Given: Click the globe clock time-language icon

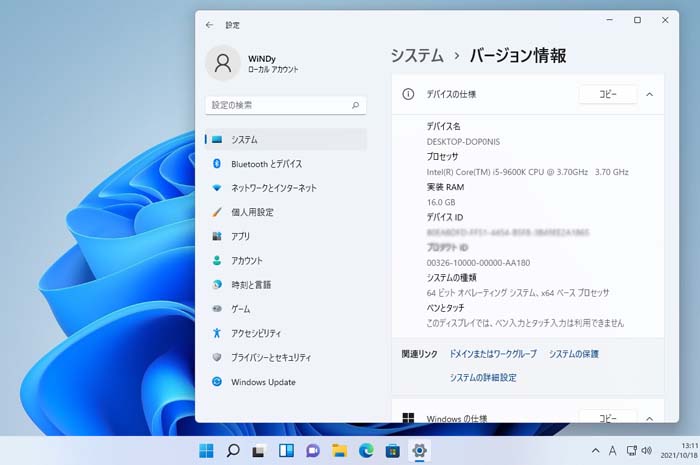Looking at the screenshot, I should click(217, 284).
